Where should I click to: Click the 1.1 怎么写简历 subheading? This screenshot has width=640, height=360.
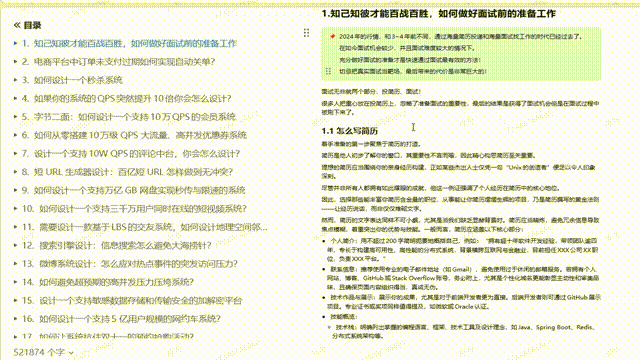click(x=350, y=131)
